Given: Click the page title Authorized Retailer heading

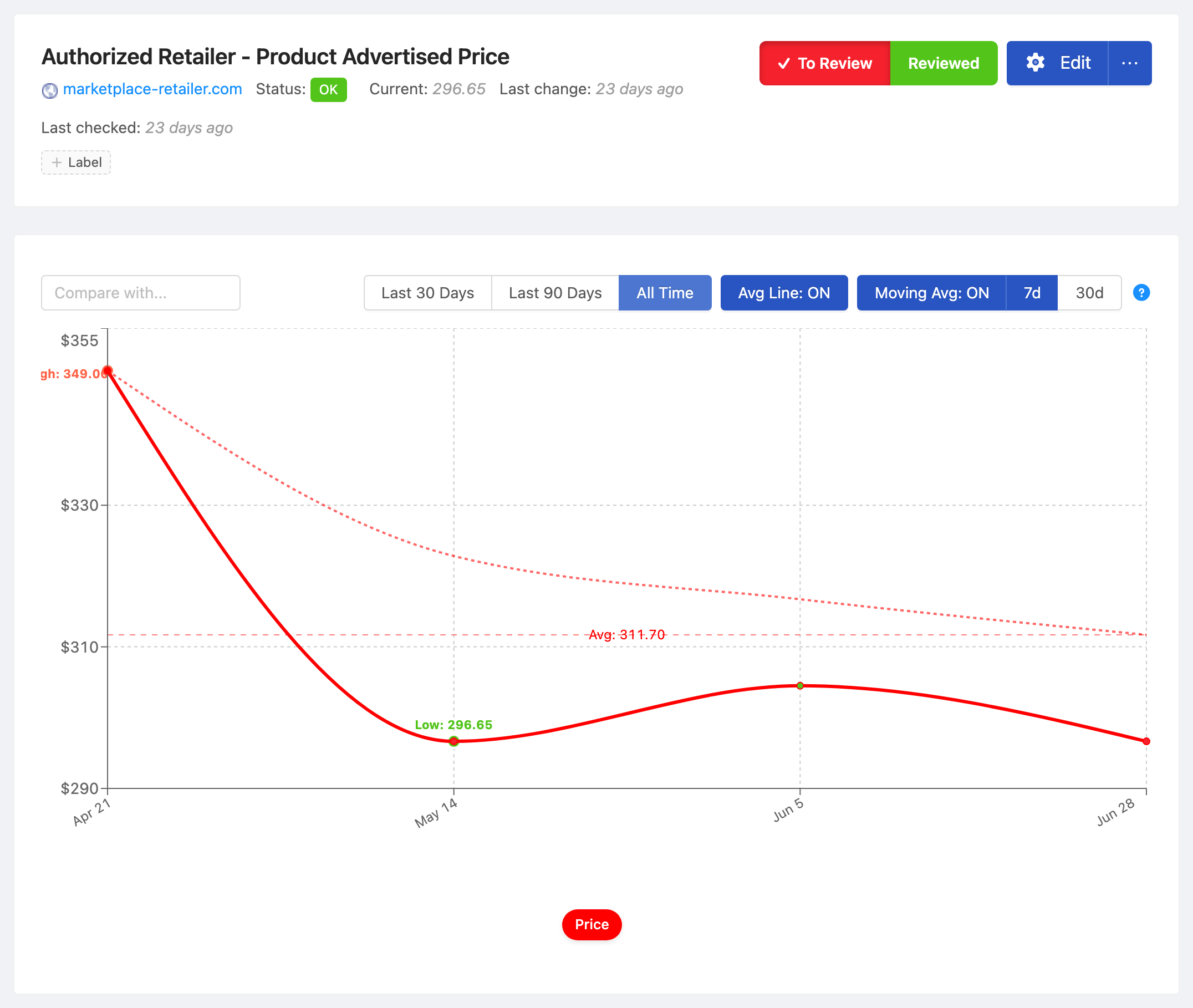Looking at the screenshot, I should (276, 57).
